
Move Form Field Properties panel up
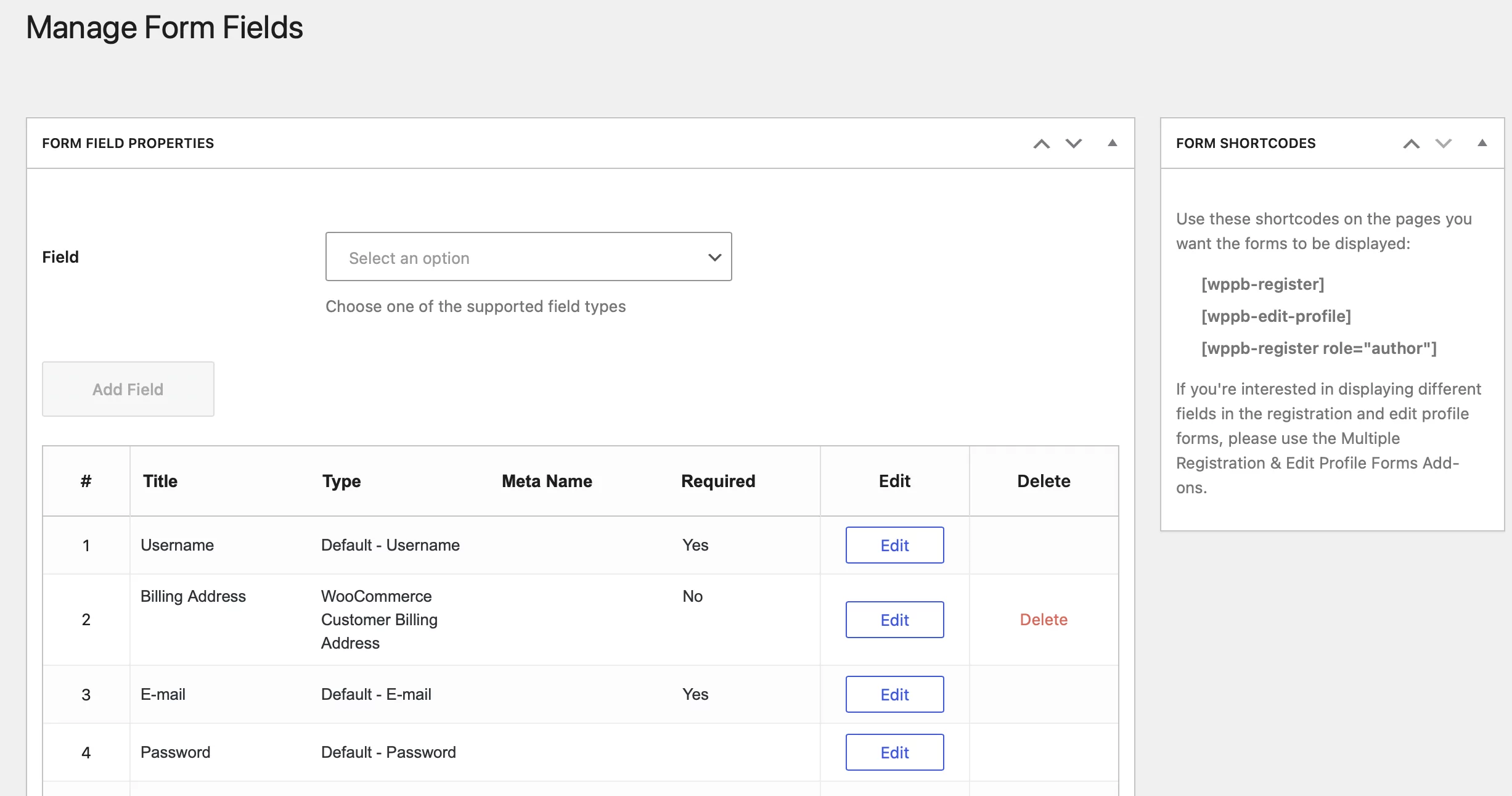(x=1042, y=144)
